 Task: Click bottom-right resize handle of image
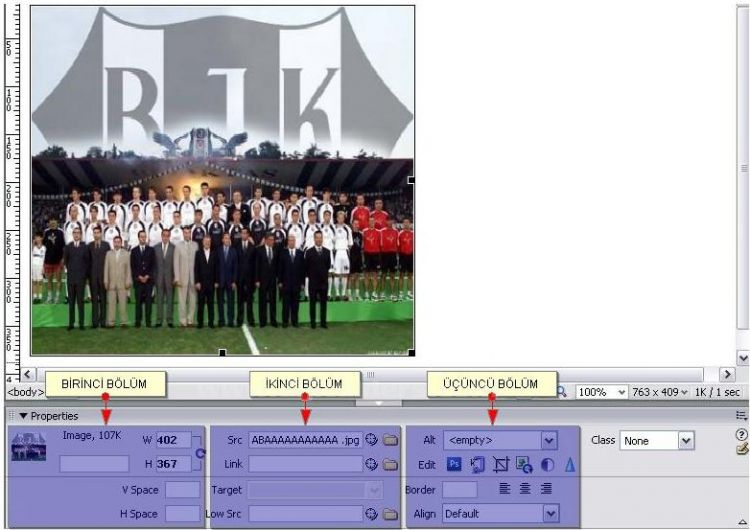[x=411, y=353]
